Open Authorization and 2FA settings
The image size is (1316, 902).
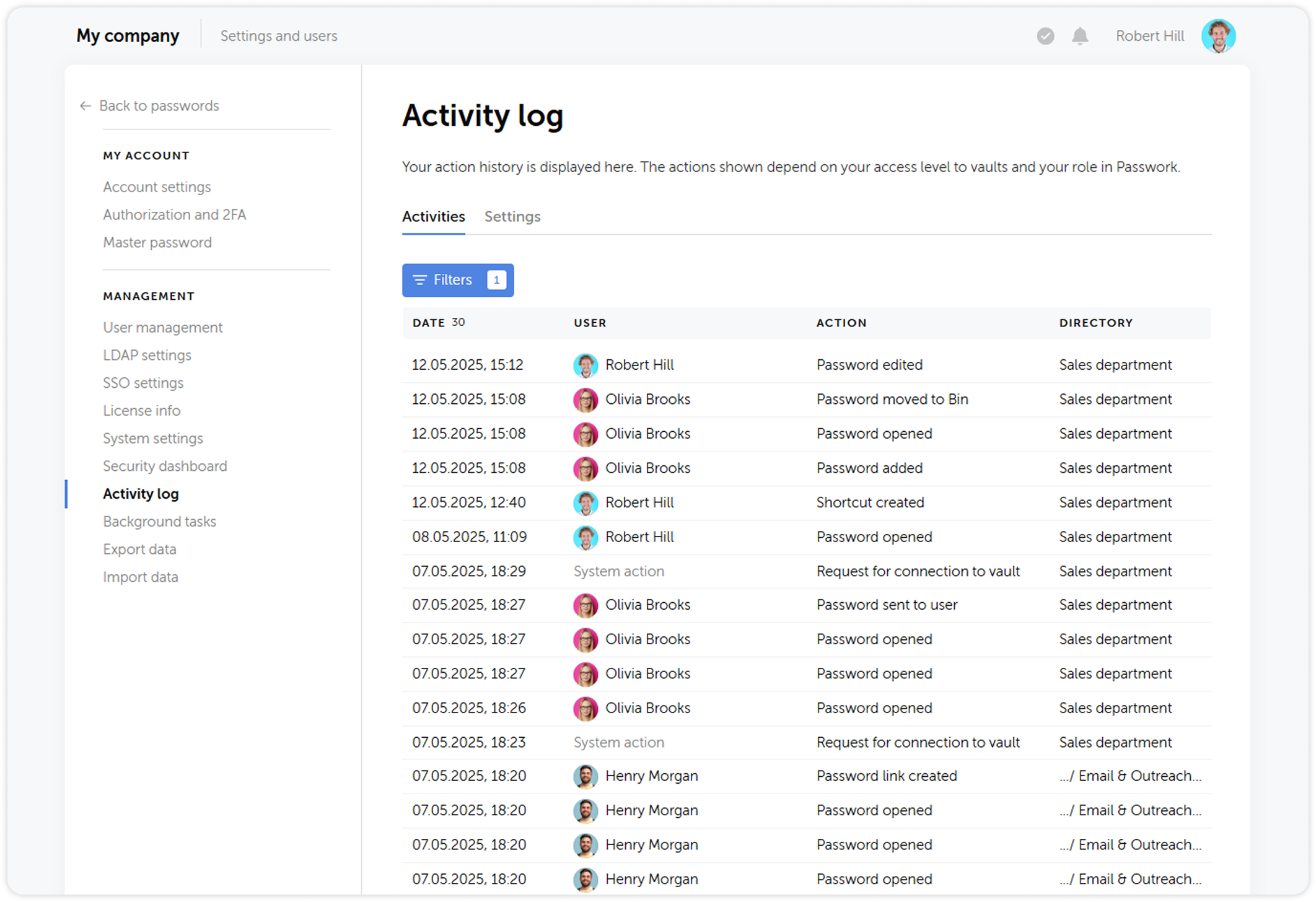click(175, 214)
